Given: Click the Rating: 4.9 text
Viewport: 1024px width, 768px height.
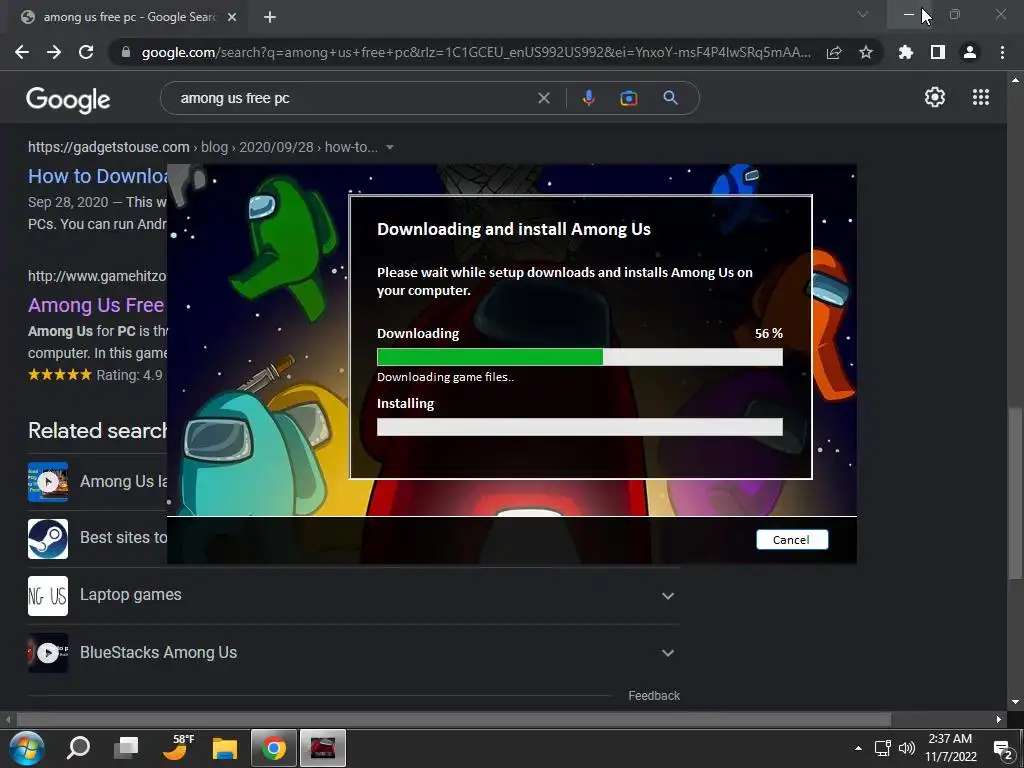Looking at the screenshot, I should click(x=129, y=376).
